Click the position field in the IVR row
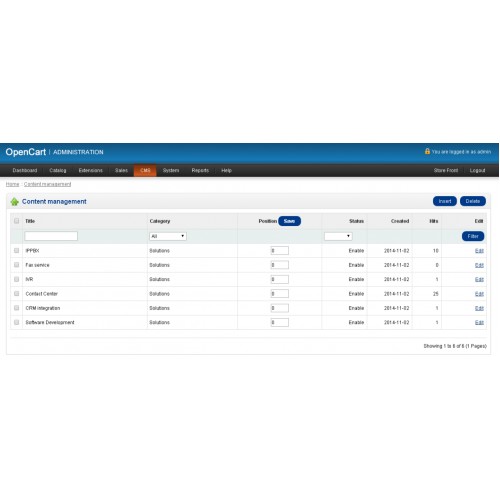The width and height of the screenshot is (500, 500). click(x=280, y=279)
